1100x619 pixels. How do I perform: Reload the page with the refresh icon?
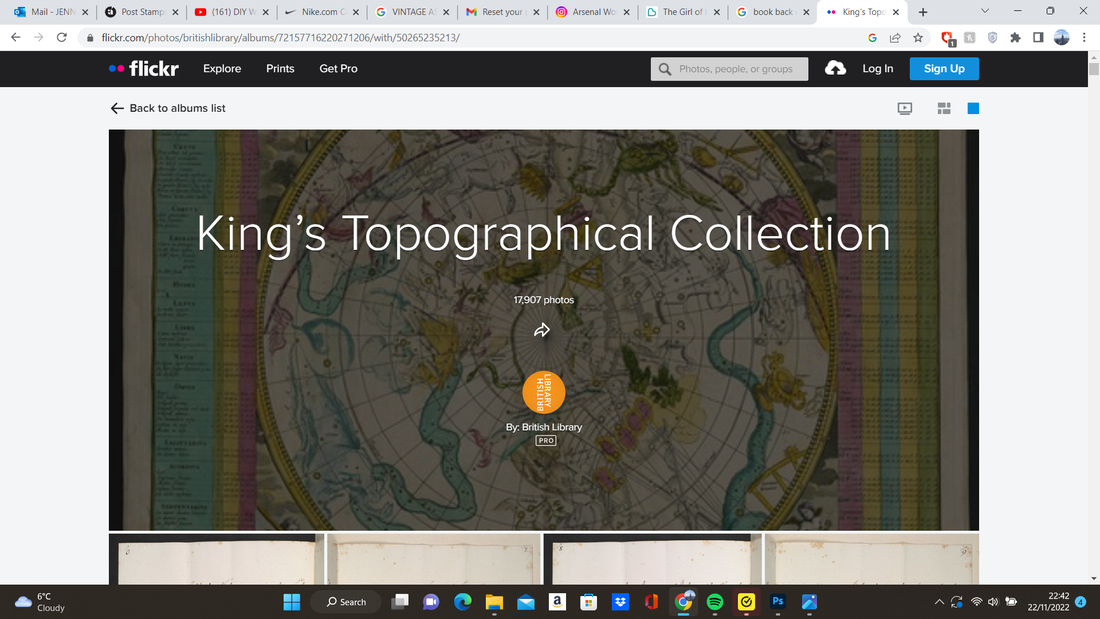tap(62, 37)
